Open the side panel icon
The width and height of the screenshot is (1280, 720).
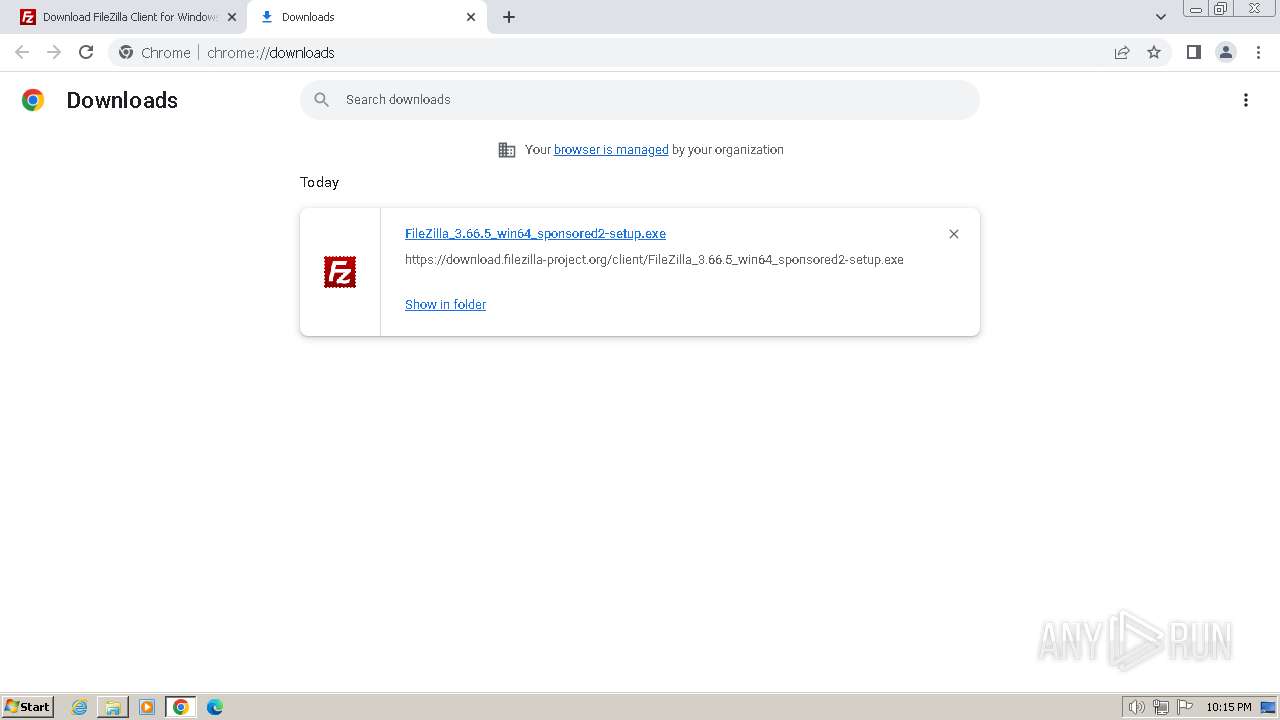pyautogui.click(x=1193, y=52)
